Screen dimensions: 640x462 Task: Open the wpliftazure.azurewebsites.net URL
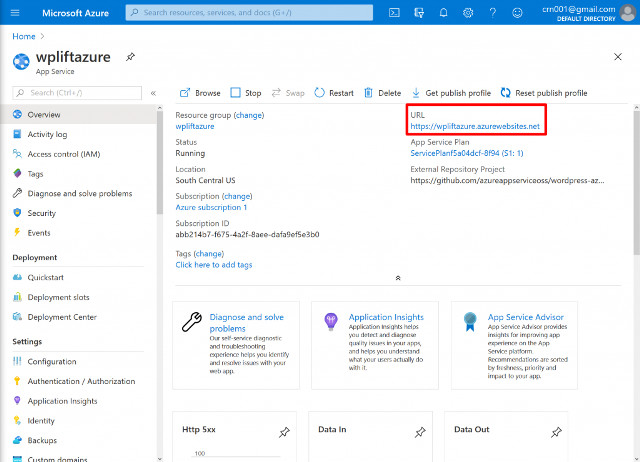tap(475, 126)
